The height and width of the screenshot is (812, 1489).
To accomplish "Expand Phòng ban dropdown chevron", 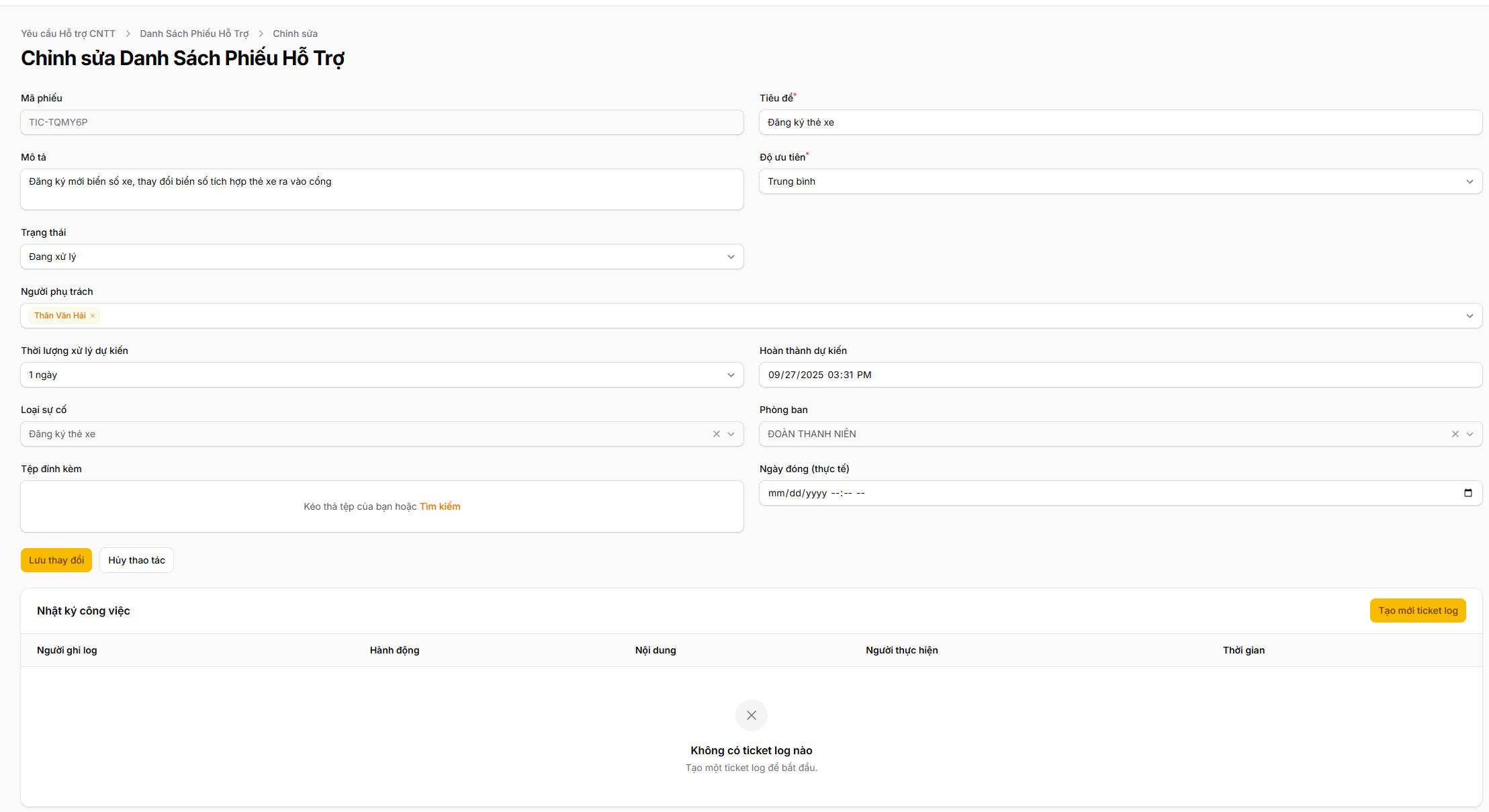I will coord(1470,434).
